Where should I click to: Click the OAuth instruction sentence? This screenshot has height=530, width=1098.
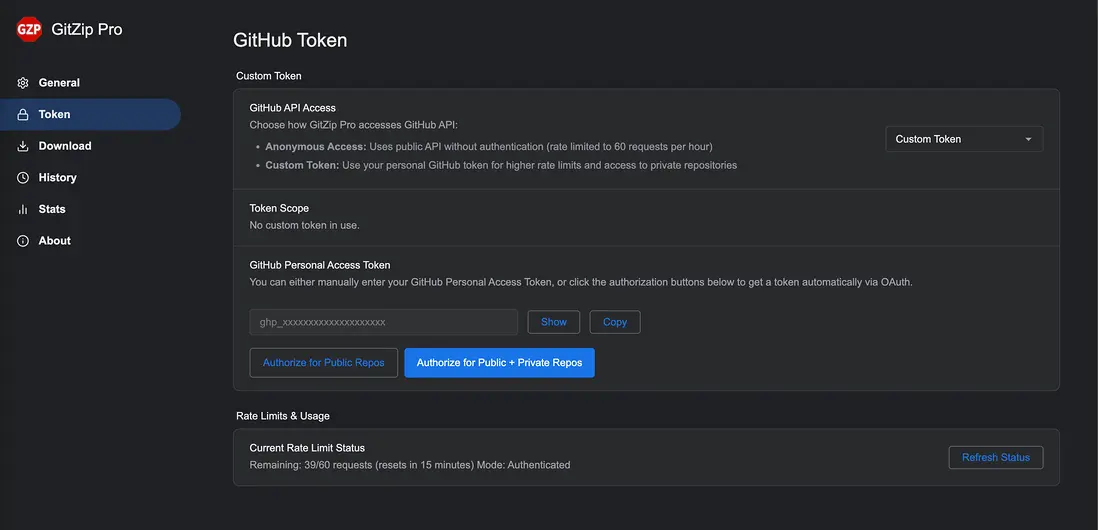[581, 282]
